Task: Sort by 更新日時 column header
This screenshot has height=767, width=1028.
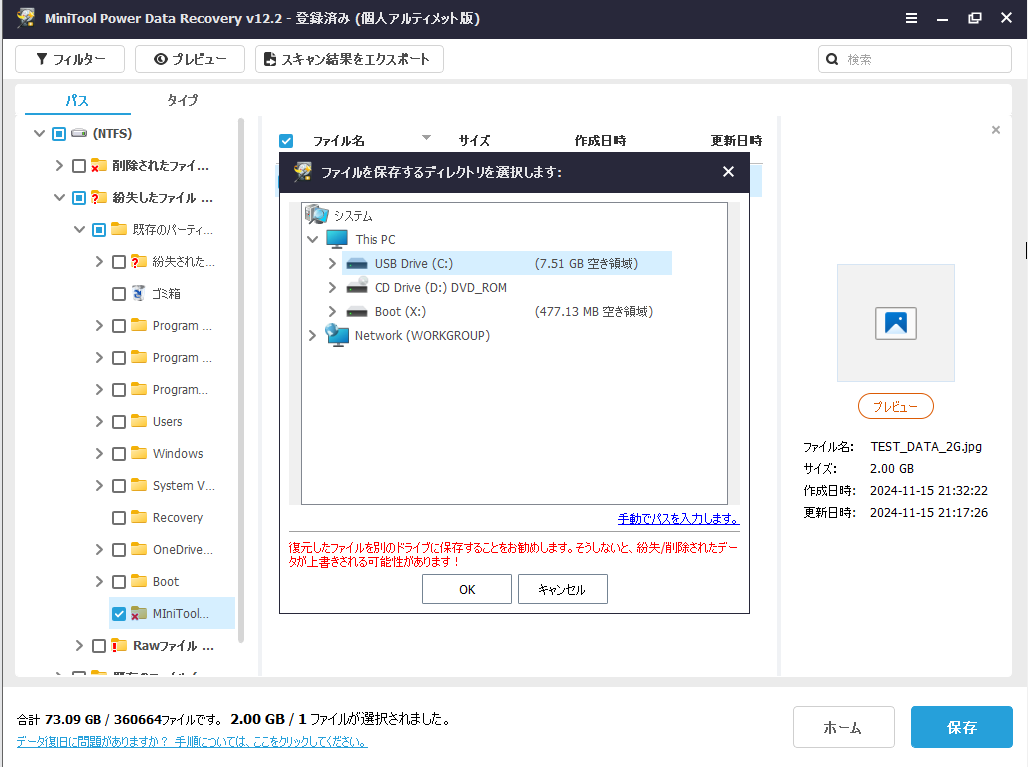Action: tap(736, 141)
